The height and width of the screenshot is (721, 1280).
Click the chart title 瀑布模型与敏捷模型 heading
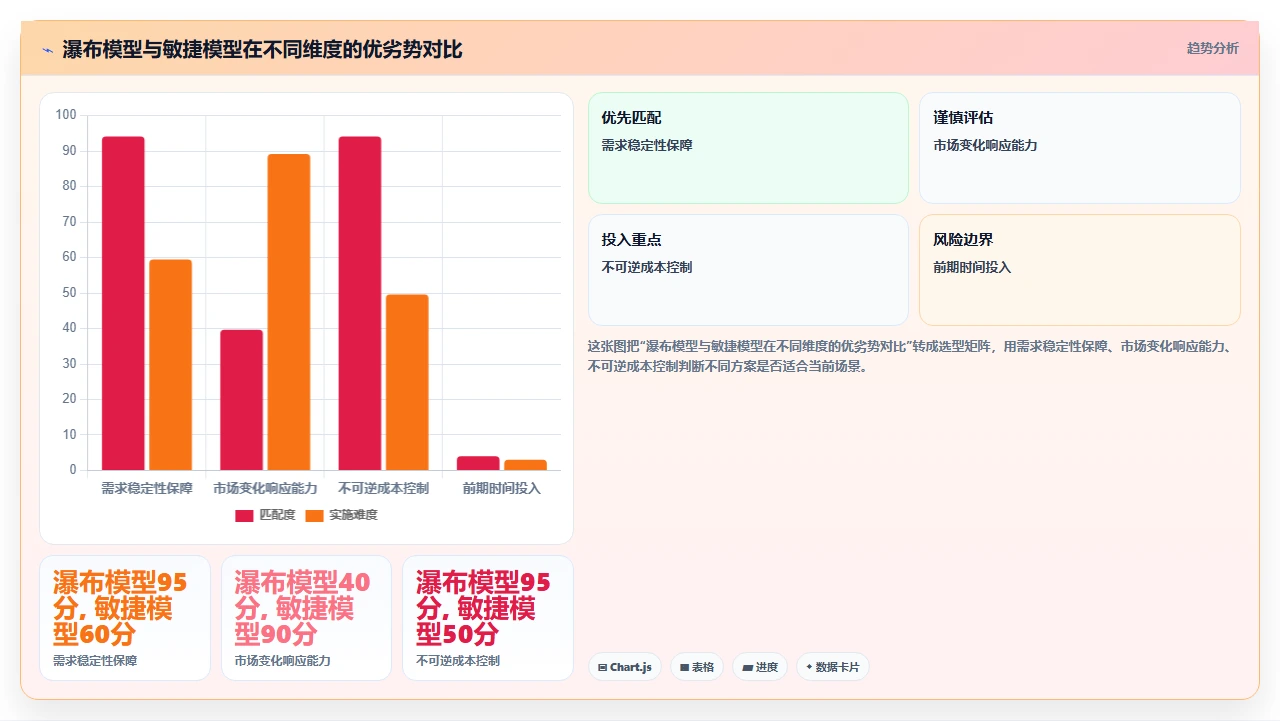coord(262,49)
